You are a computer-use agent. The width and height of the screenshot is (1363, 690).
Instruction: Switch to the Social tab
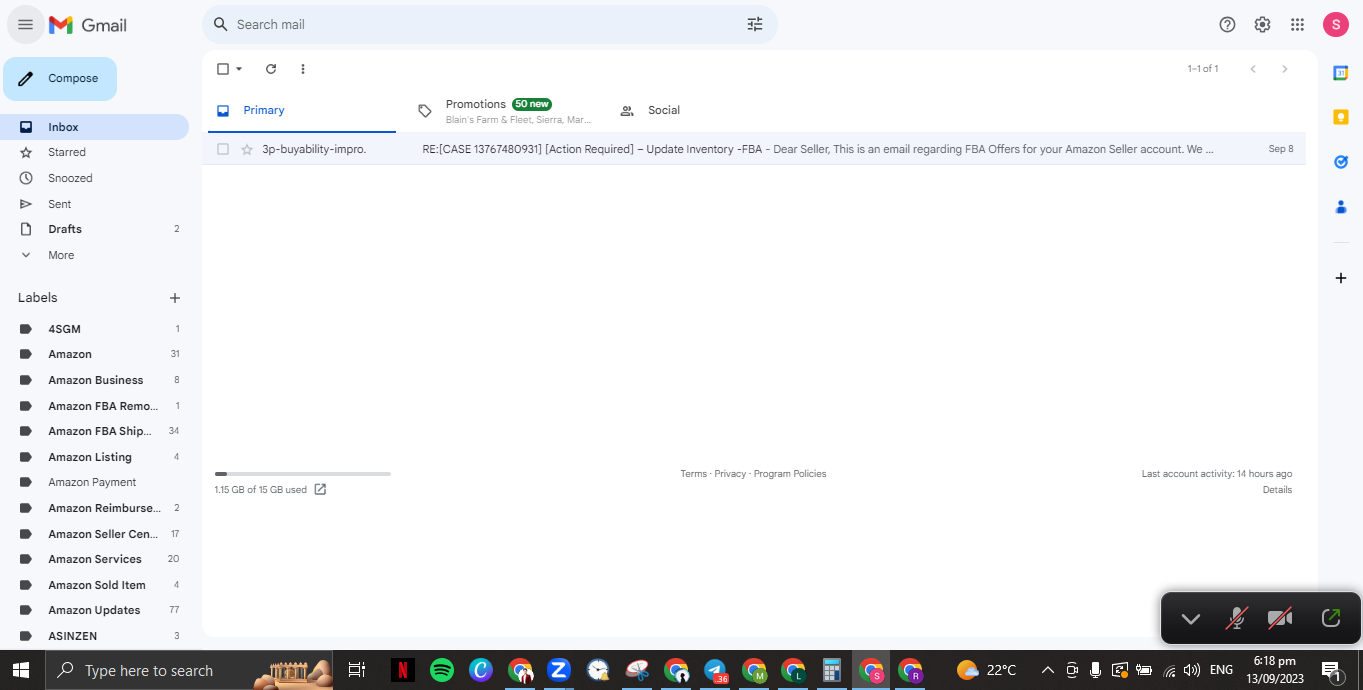pos(705,110)
